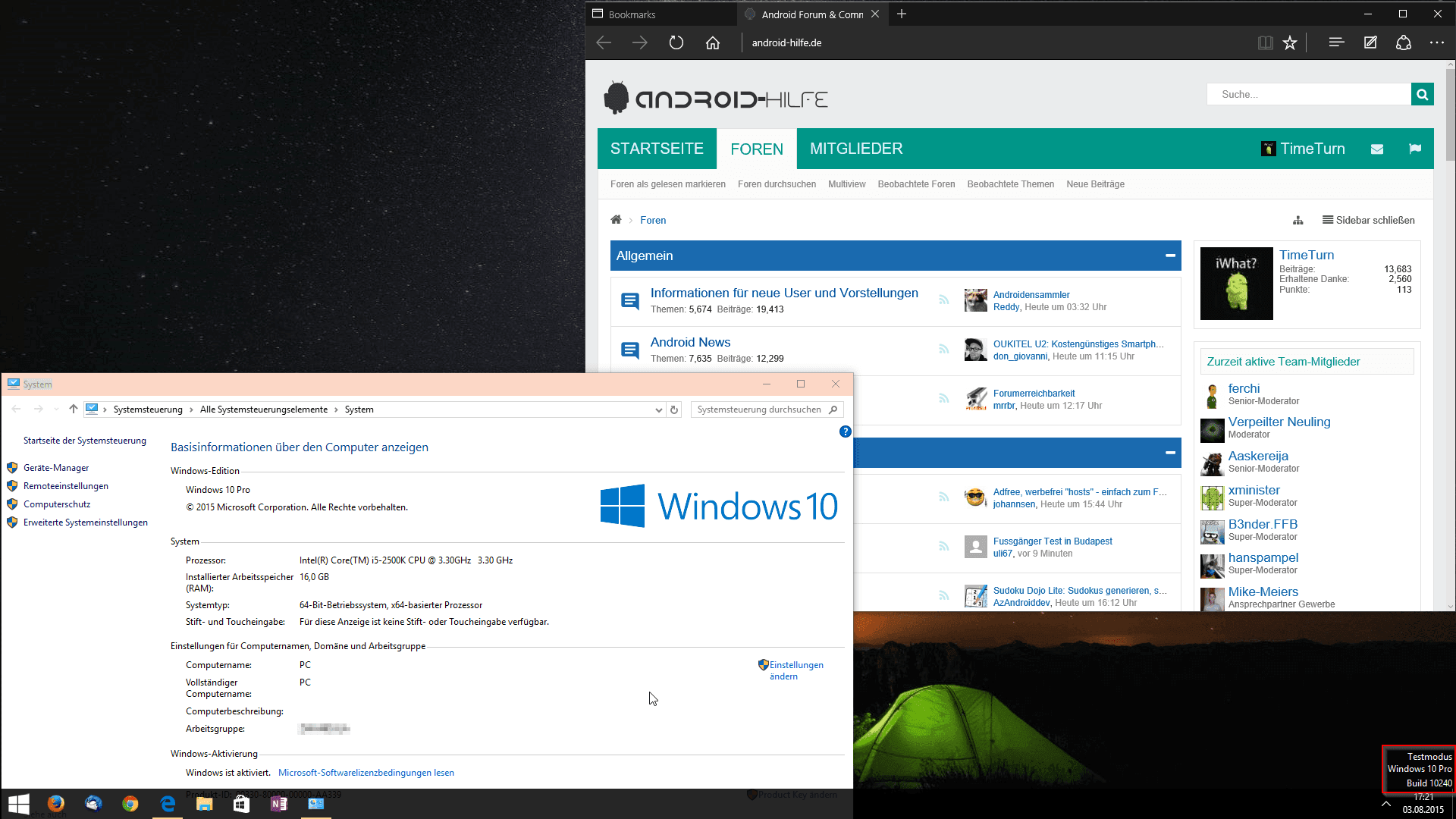Open Neue Beiträge link

click(x=1095, y=184)
